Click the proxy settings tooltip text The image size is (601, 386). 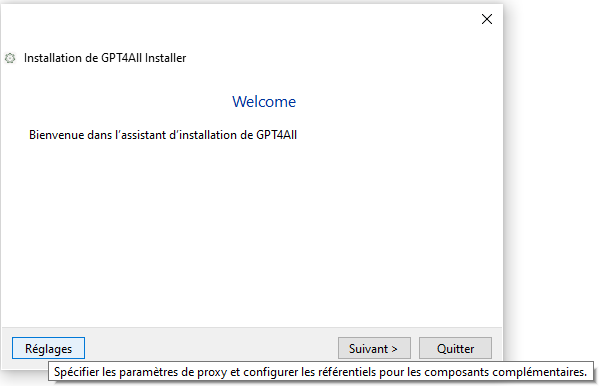click(x=320, y=372)
